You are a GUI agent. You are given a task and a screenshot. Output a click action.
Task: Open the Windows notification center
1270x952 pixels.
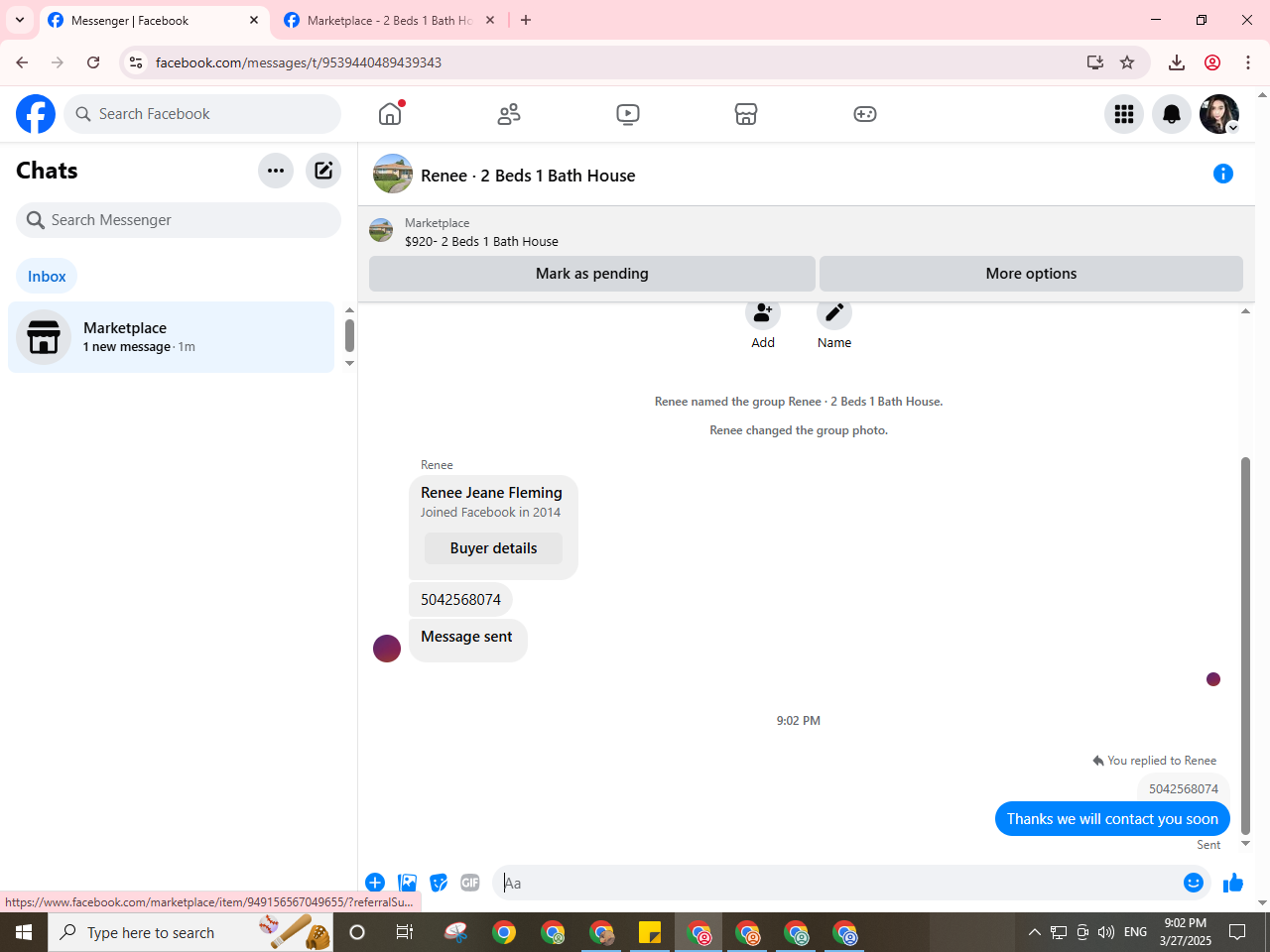[x=1237, y=932]
